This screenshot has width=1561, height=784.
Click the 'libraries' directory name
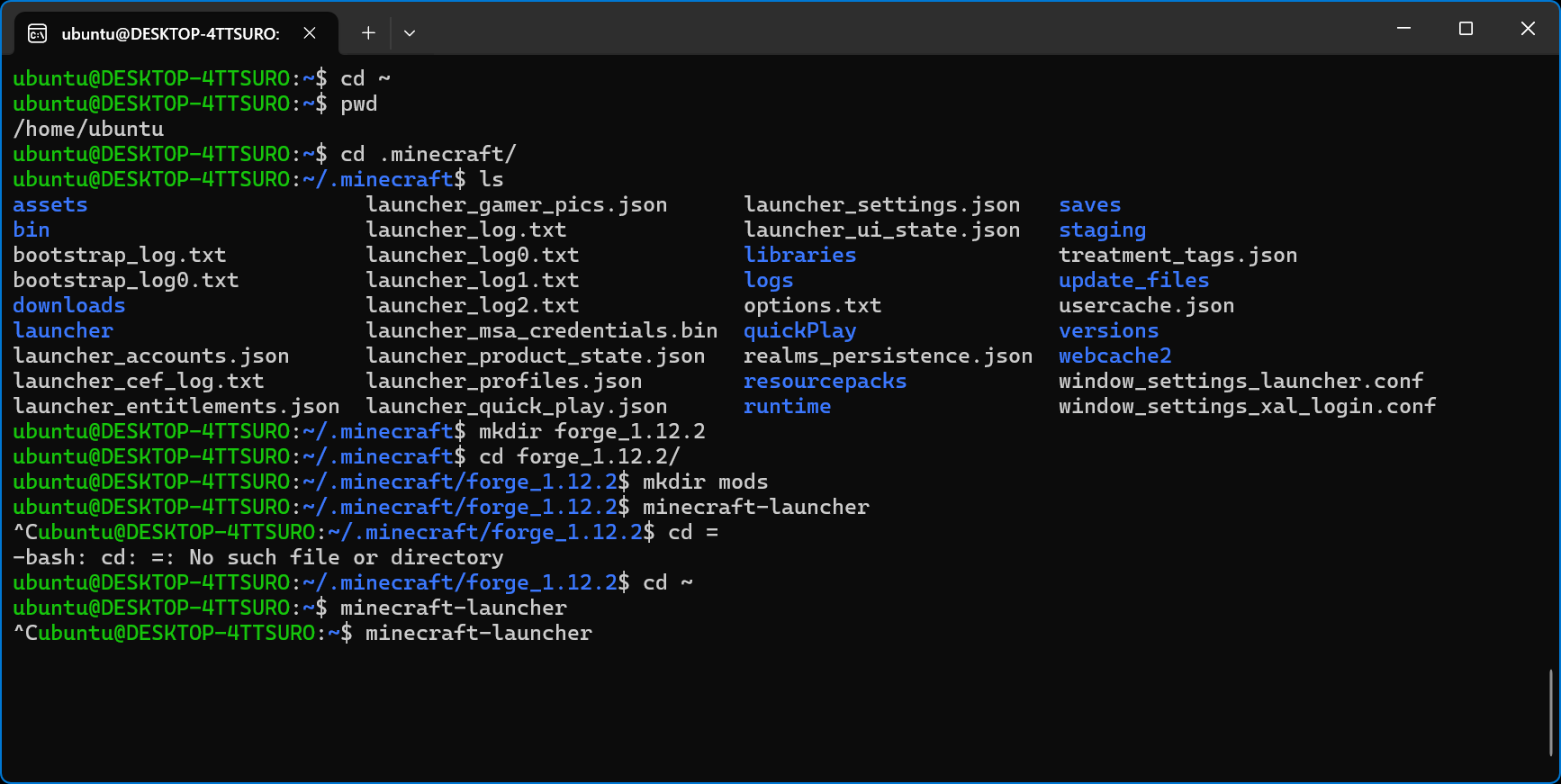pyautogui.click(x=800, y=256)
